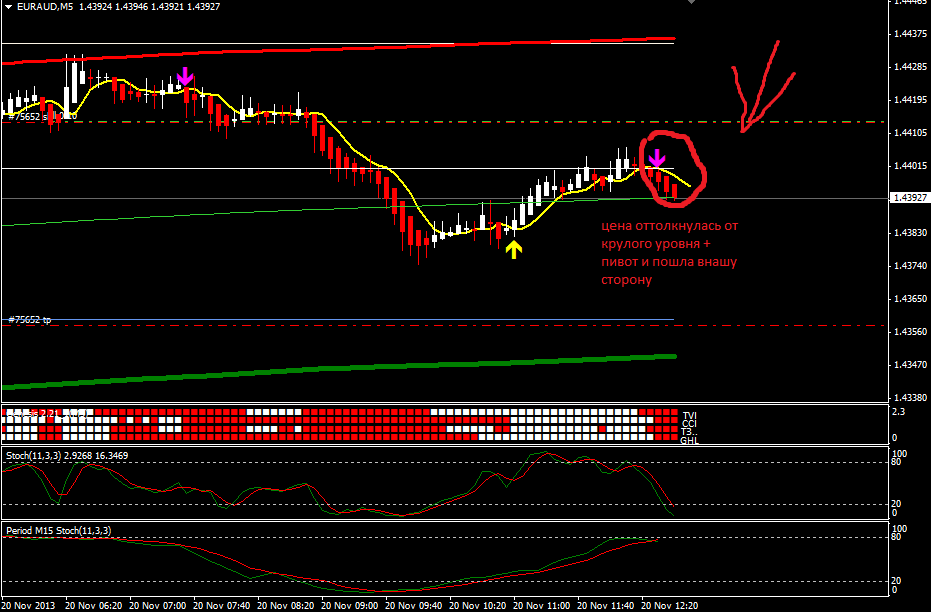Screen dimensions: 931x612
Task: Click time axis label 20 Nov 06:20
Action: coord(94,605)
